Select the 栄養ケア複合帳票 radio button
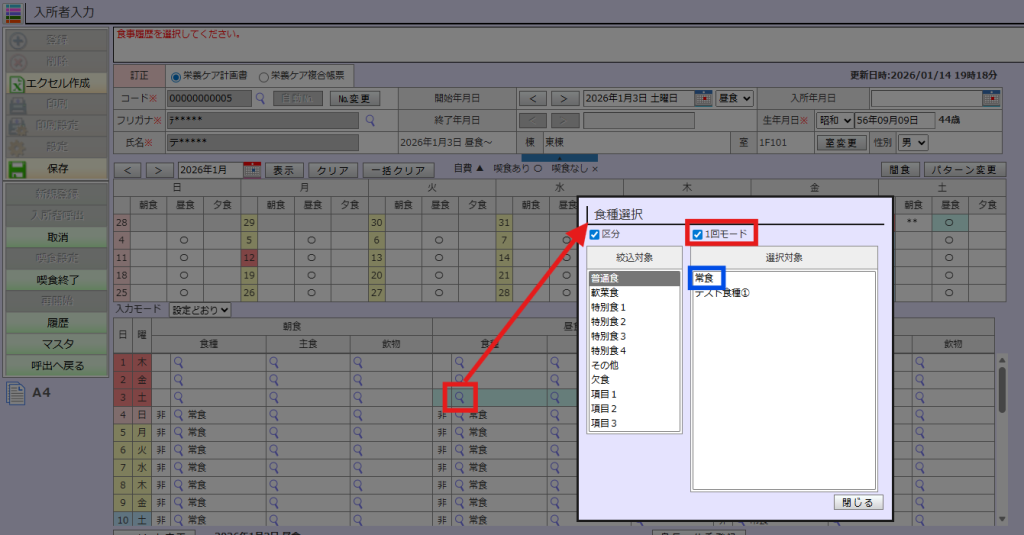This screenshot has height=535, width=1024. pos(264,75)
